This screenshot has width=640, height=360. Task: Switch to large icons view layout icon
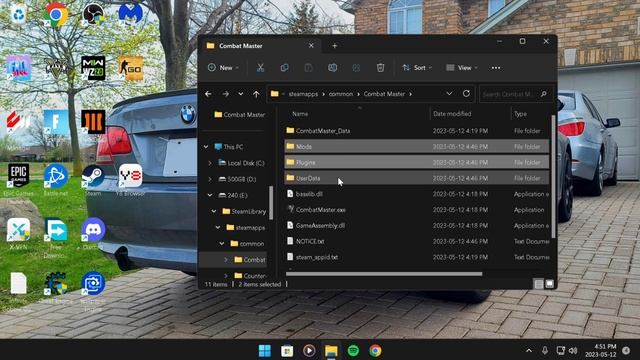pyautogui.click(x=549, y=284)
